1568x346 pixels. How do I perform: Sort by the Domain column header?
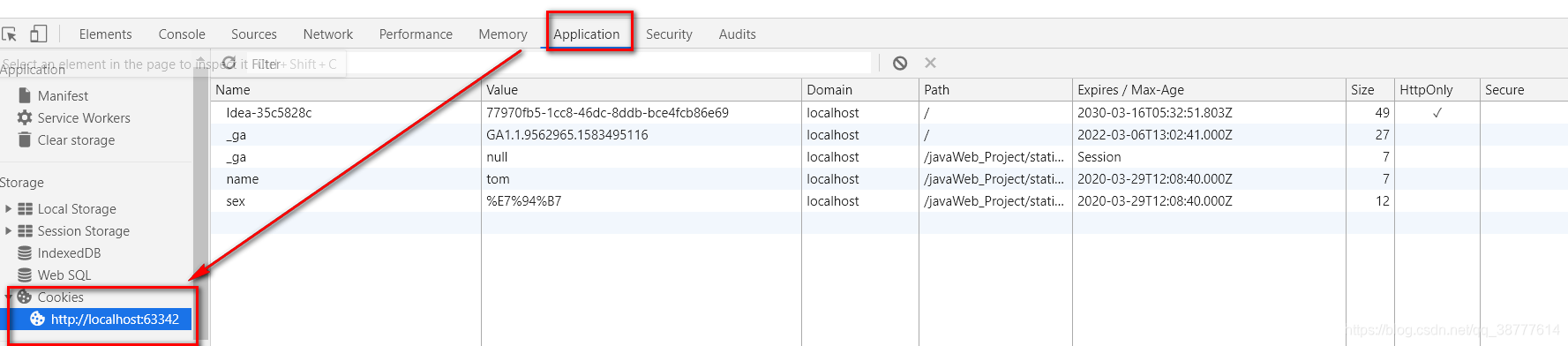point(860,90)
